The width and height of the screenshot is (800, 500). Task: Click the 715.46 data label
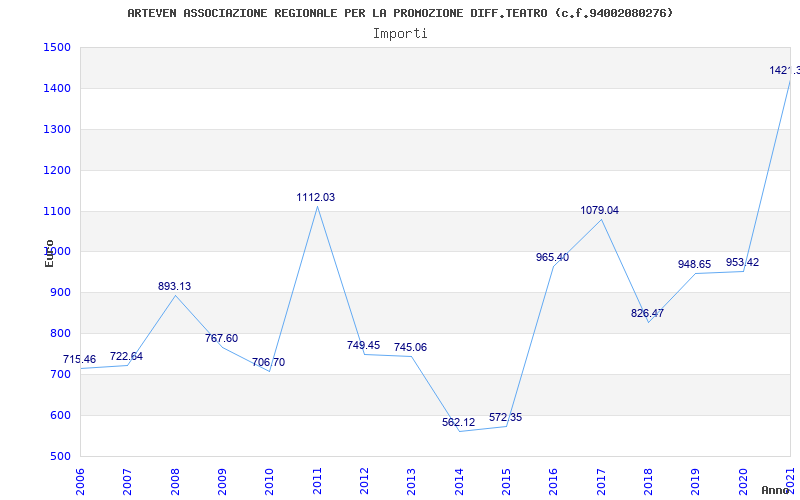(x=79, y=360)
